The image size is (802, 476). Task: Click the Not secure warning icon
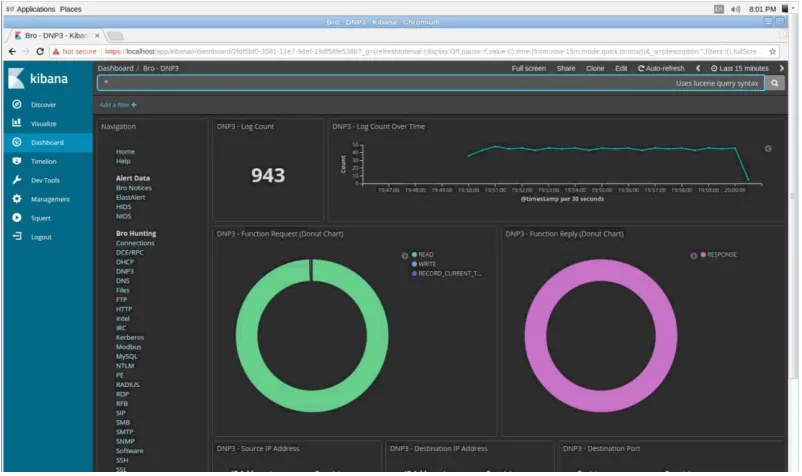[56, 52]
